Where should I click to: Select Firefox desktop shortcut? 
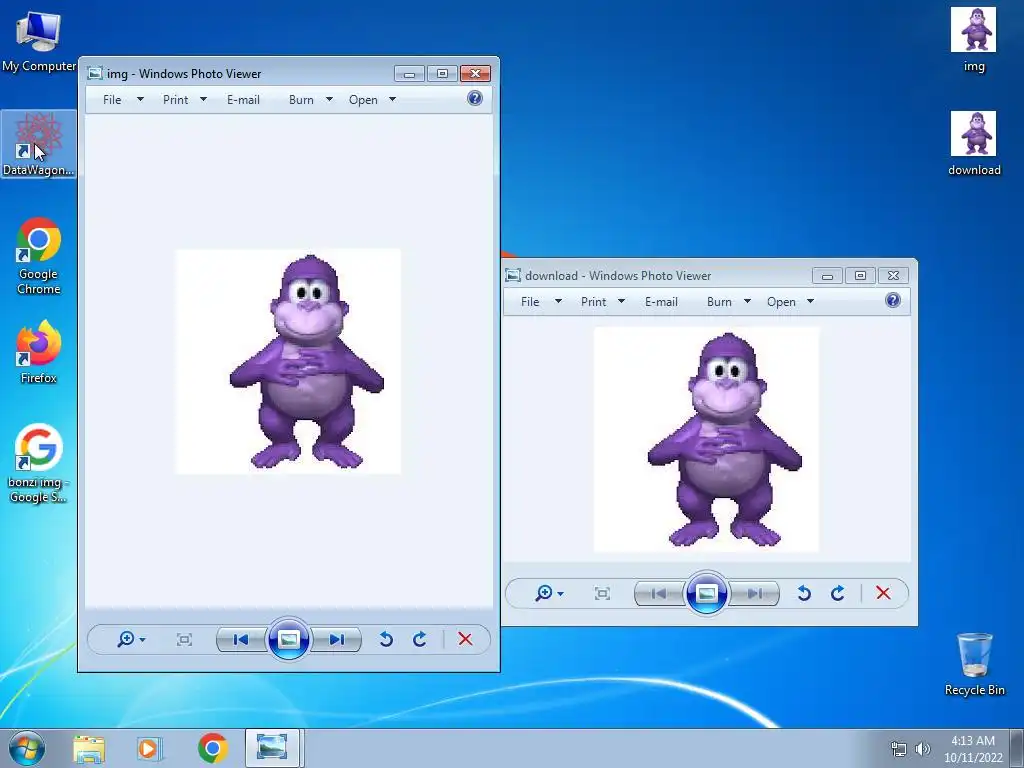(39, 353)
